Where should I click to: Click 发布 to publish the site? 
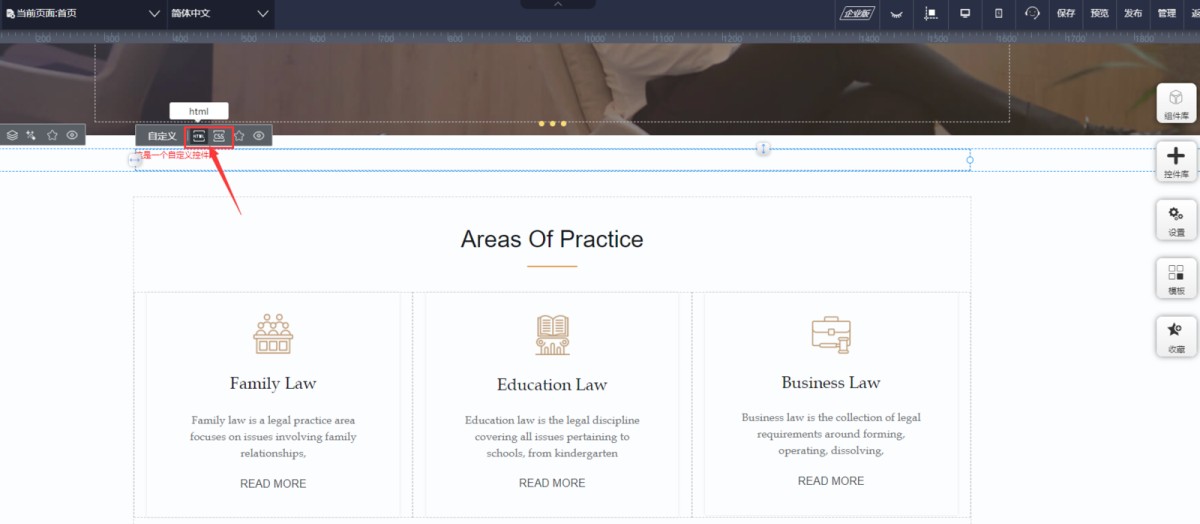(1133, 13)
